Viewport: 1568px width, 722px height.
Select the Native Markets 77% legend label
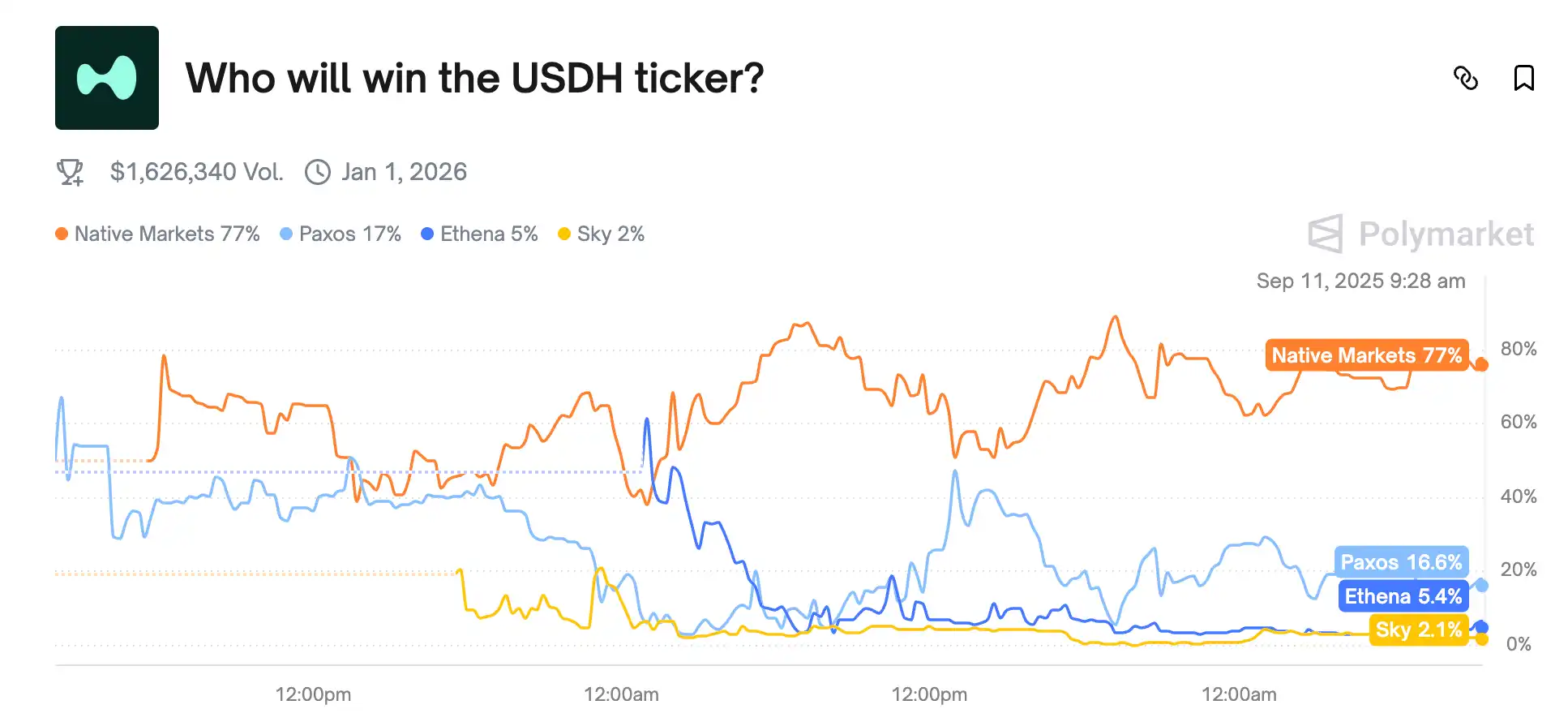click(167, 234)
